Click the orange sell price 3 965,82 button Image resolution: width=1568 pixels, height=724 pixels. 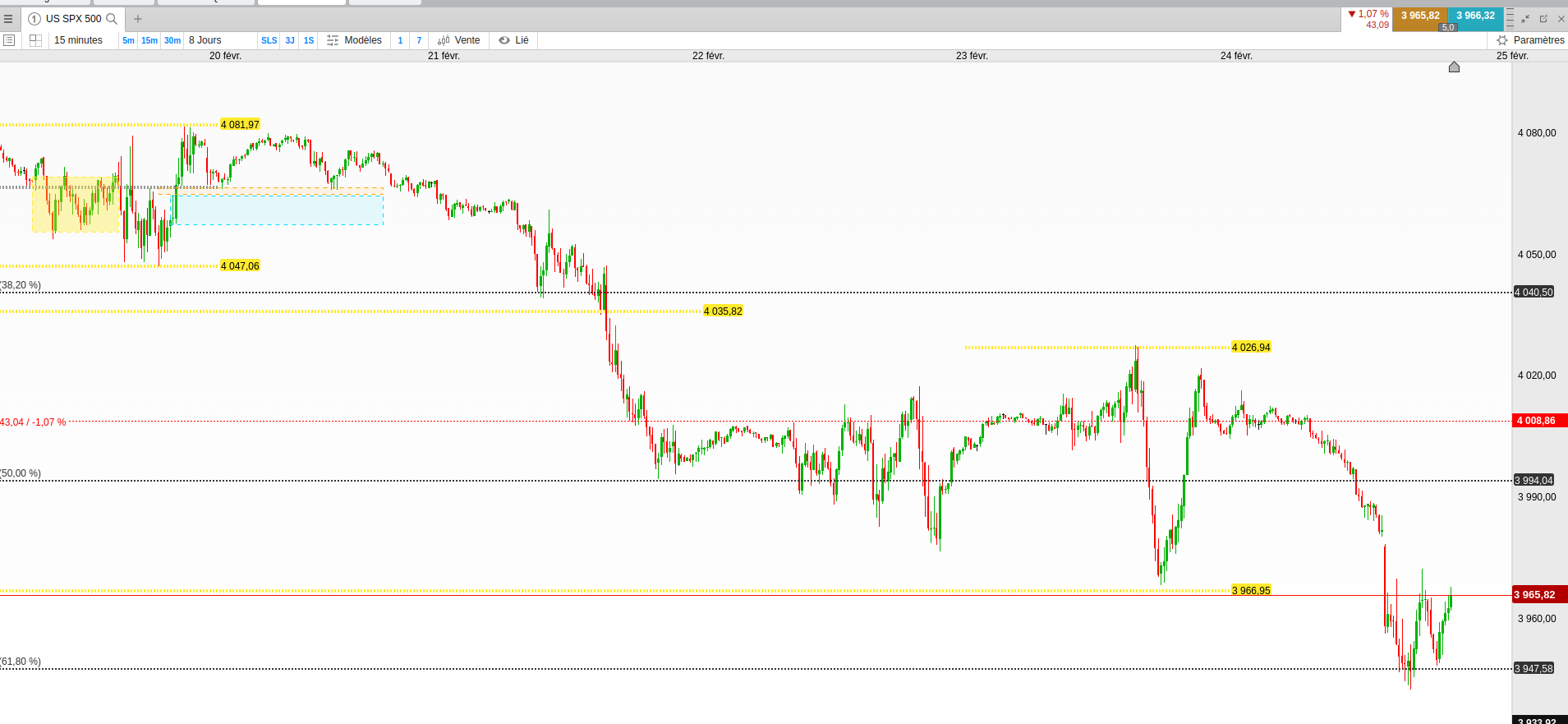pyautogui.click(x=1420, y=16)
